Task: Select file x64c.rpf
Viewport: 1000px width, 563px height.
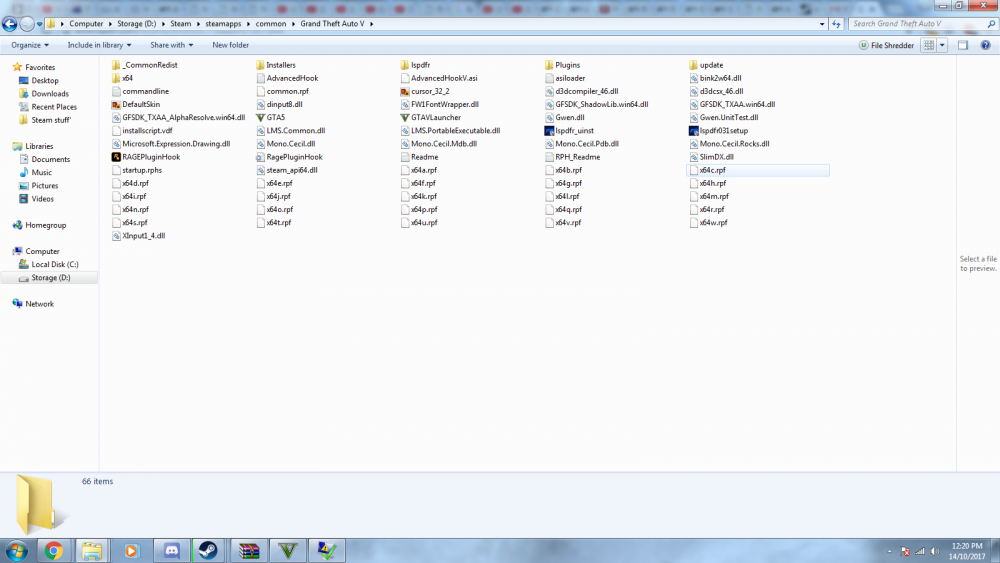Action: 758,170
